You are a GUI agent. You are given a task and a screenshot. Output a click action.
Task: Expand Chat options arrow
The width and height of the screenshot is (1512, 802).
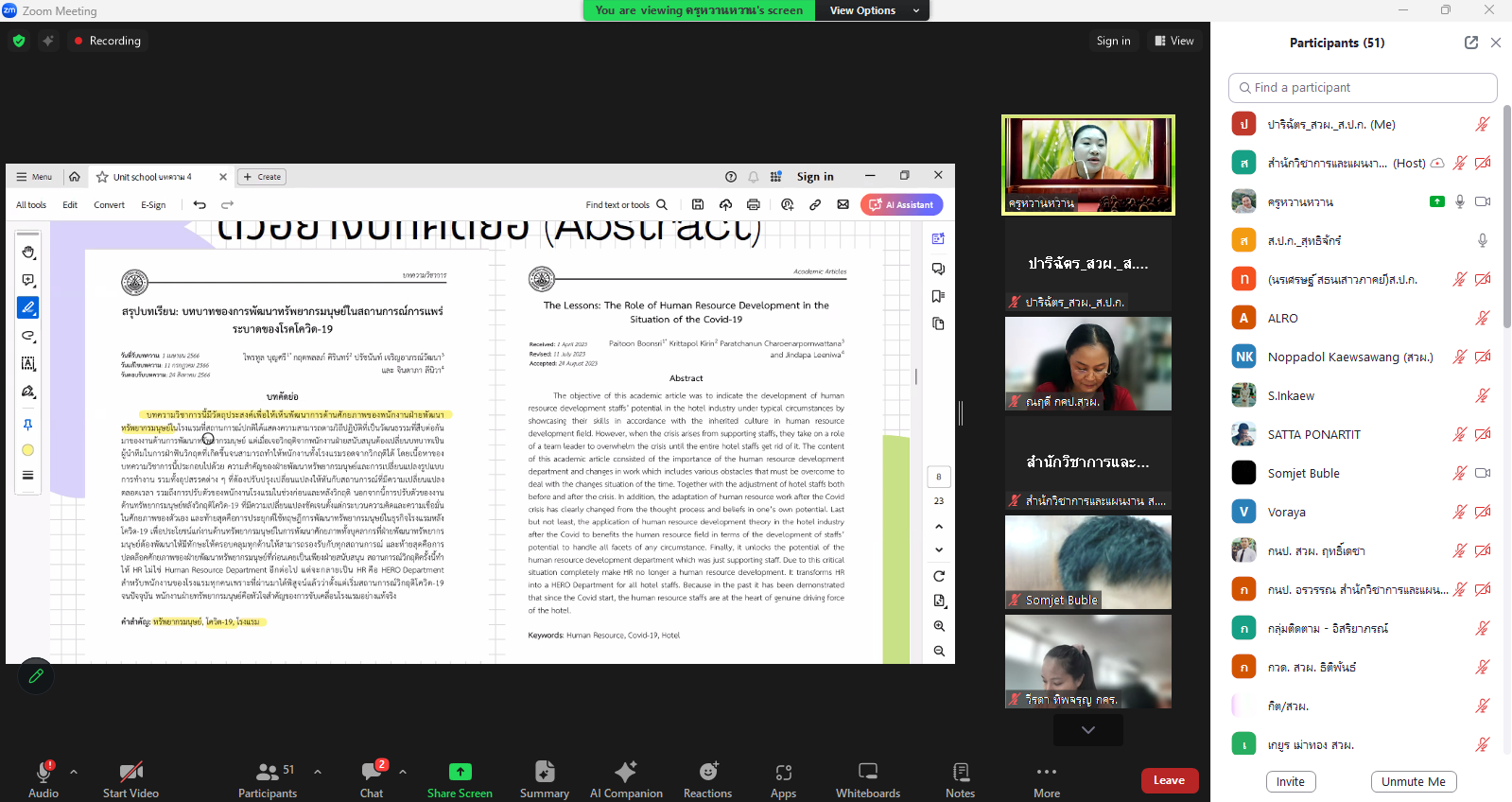click(403, 772)
